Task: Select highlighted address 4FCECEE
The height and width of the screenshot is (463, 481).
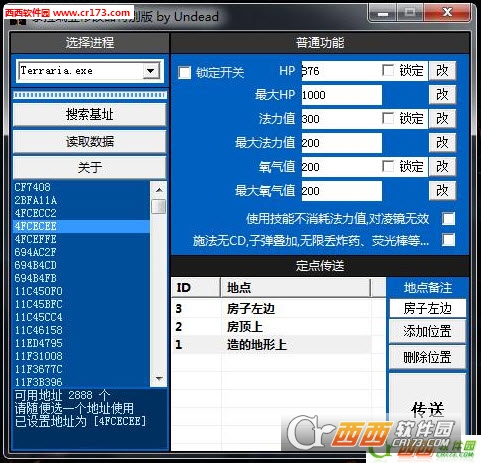Action: pyautogui.click(x=81, y=226)
